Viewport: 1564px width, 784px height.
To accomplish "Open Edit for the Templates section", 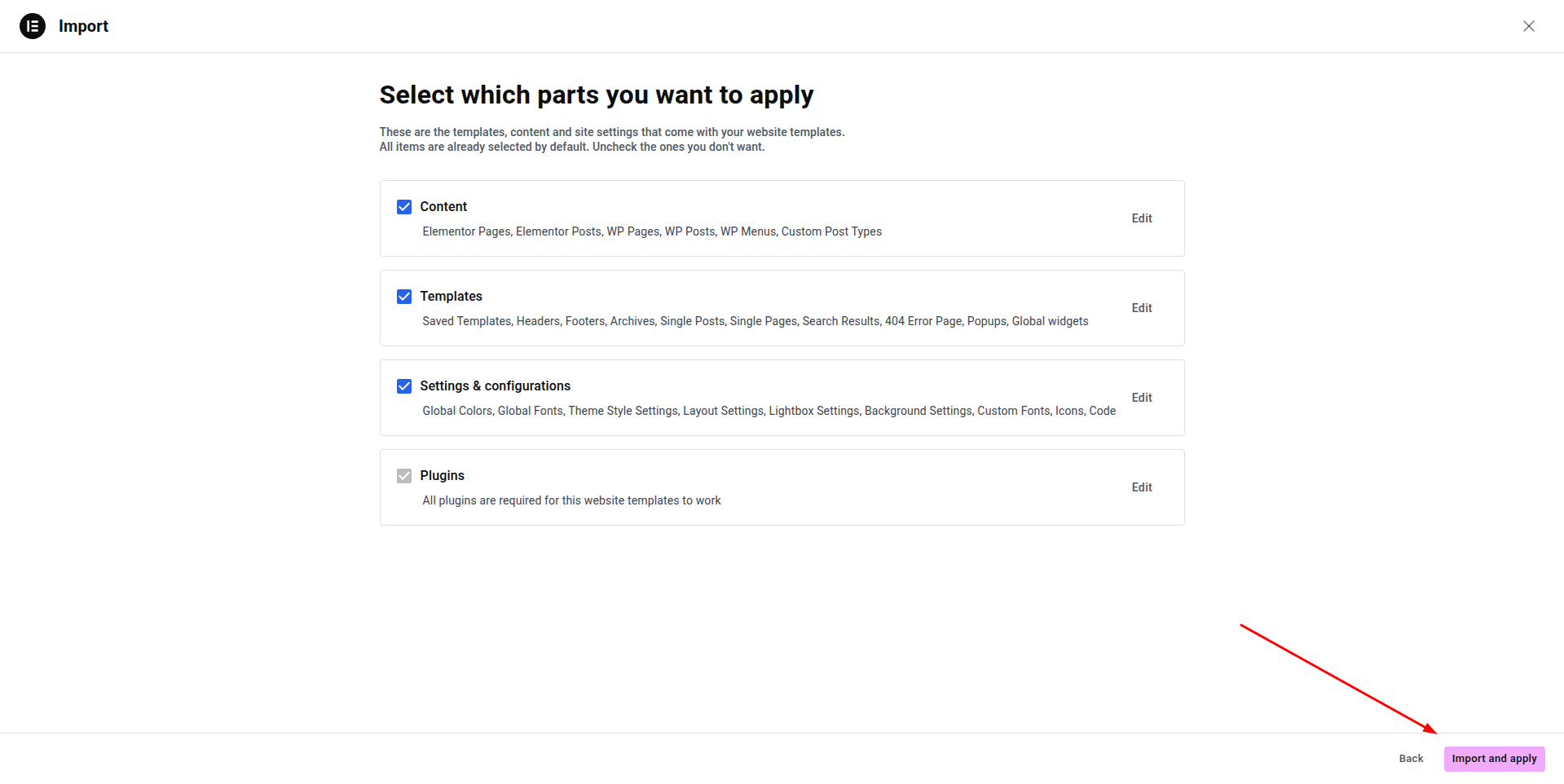I will [x=1141, y=308].
